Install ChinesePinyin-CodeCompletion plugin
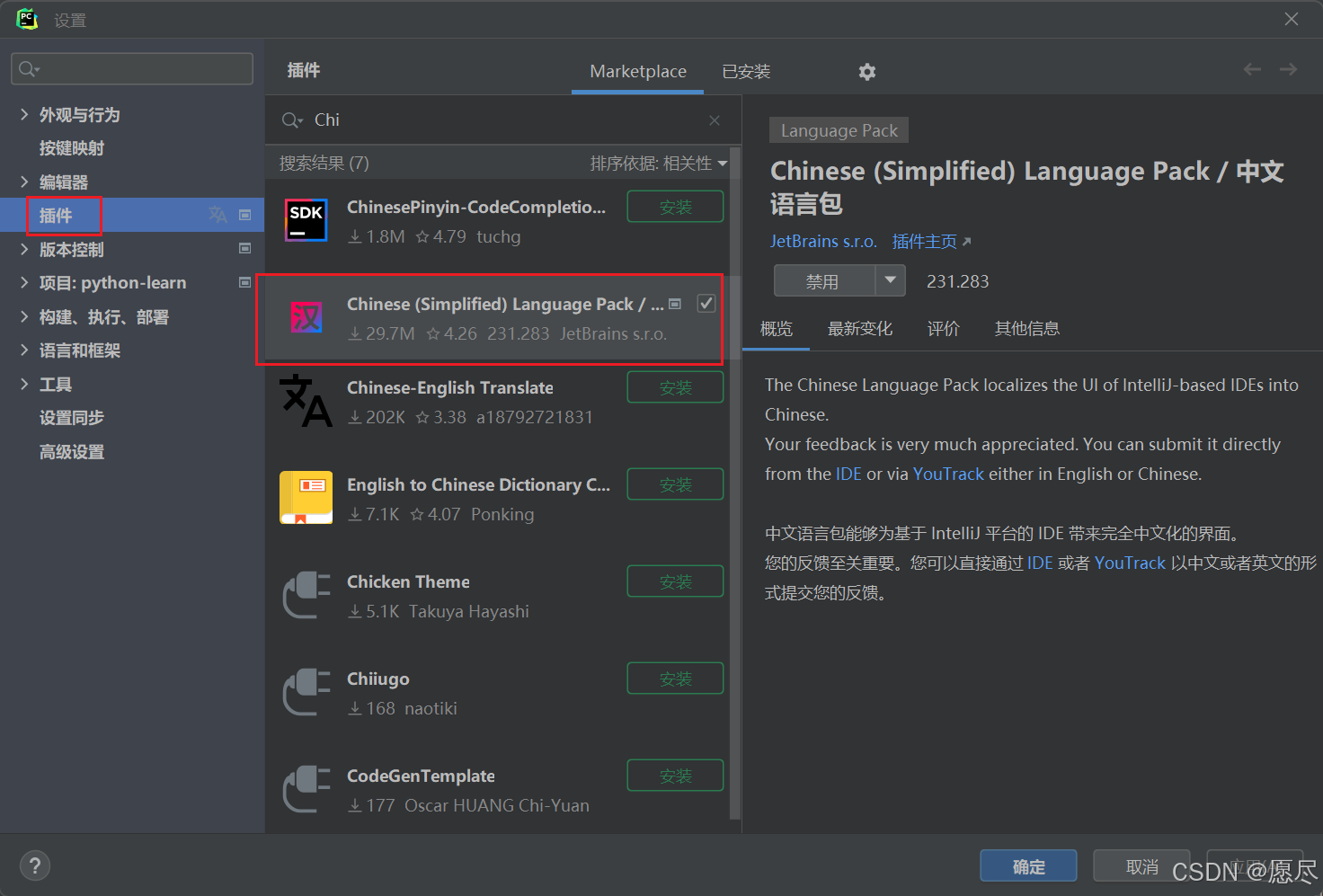Image resolution: width=1323 pixels, height=896 pixels. tap(675, 207)
